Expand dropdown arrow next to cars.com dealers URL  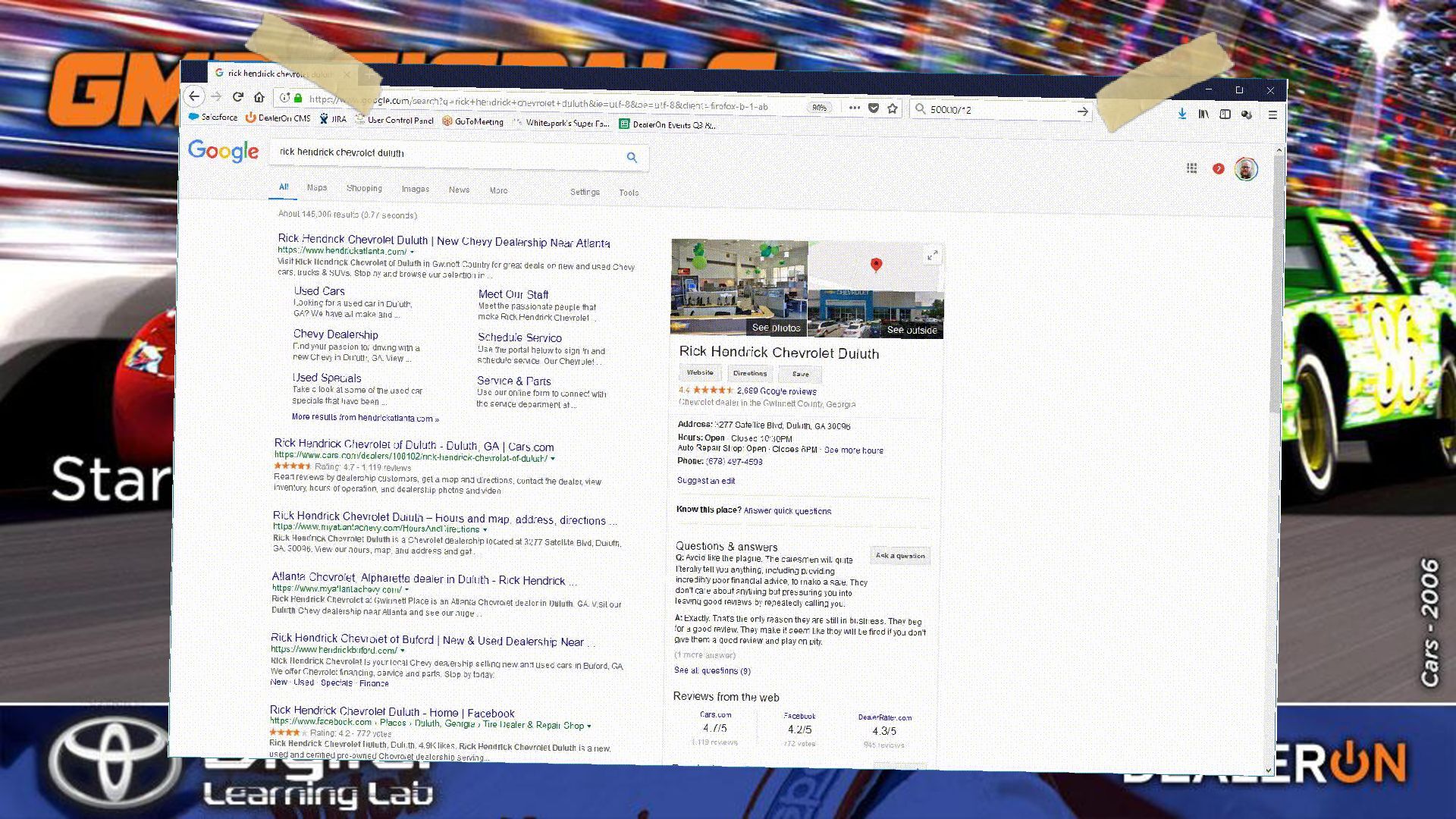(x=552, y=458)
